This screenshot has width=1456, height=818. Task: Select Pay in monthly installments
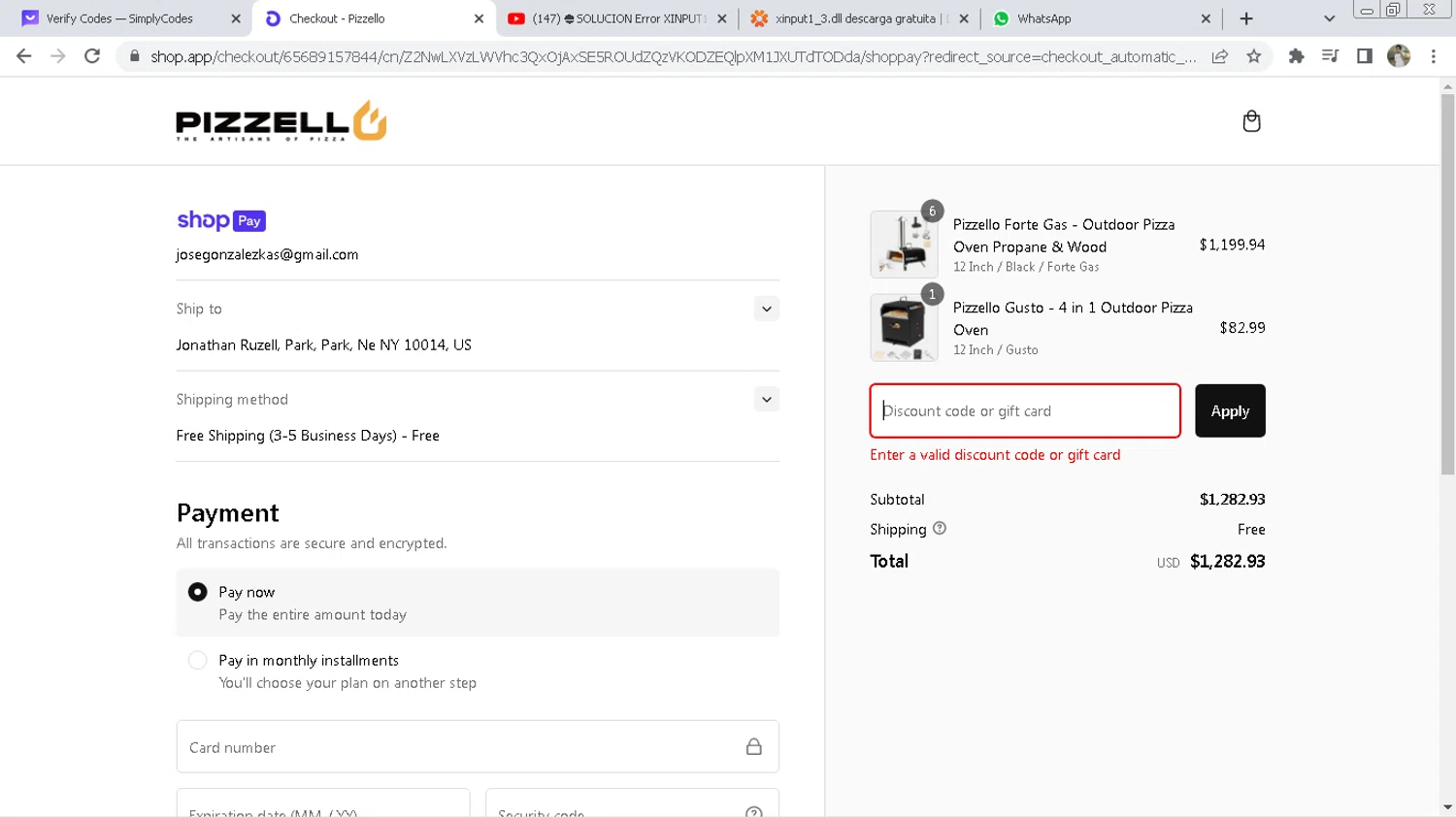click(x=198, y=661)
